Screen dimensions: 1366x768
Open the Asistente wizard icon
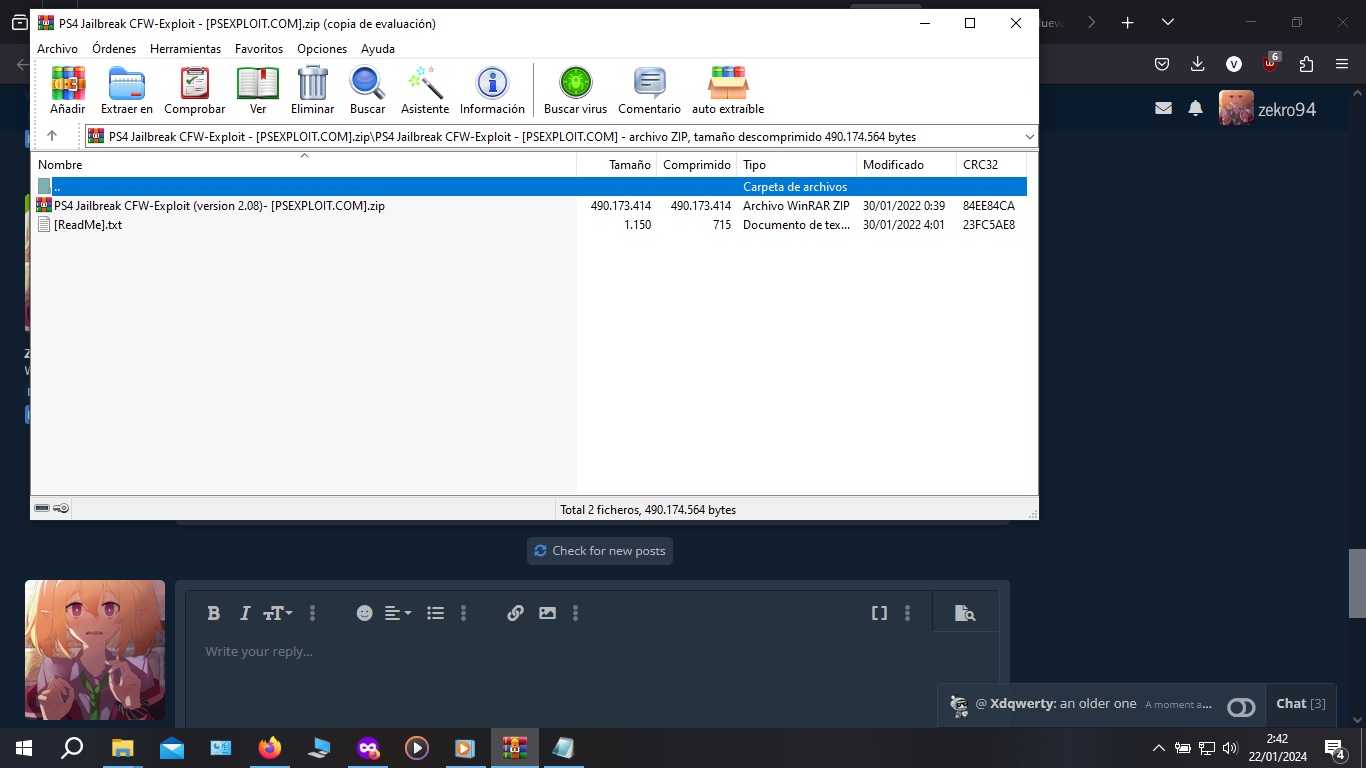pyautogui.click(x=425, y=91)
